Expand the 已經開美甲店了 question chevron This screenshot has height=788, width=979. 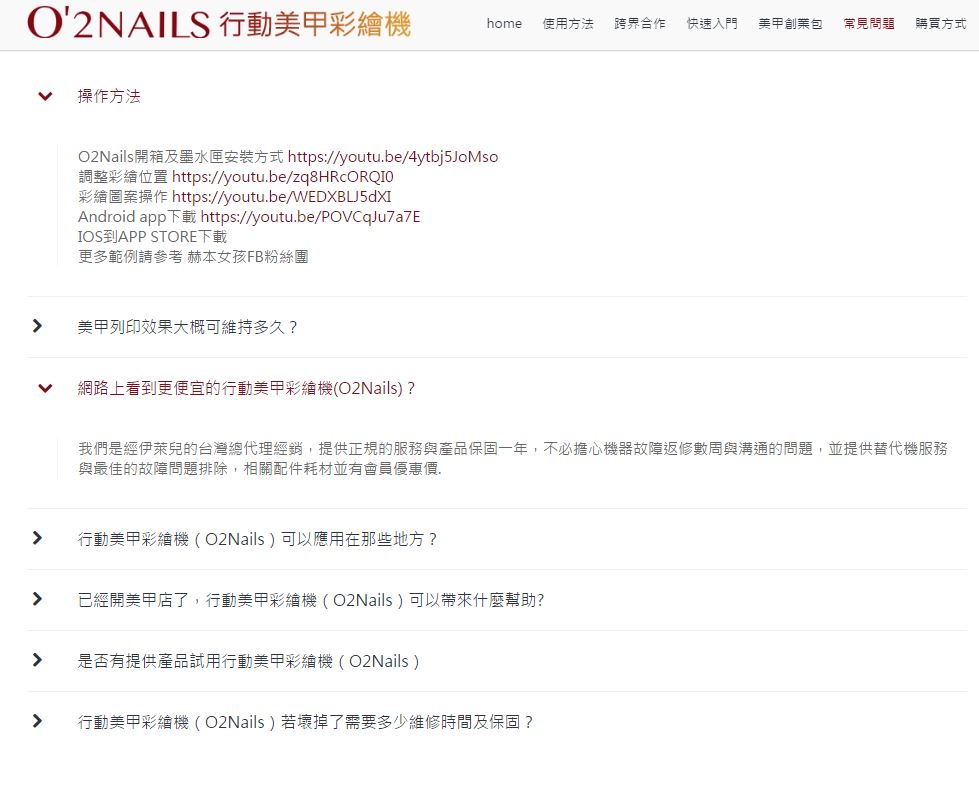37,599
